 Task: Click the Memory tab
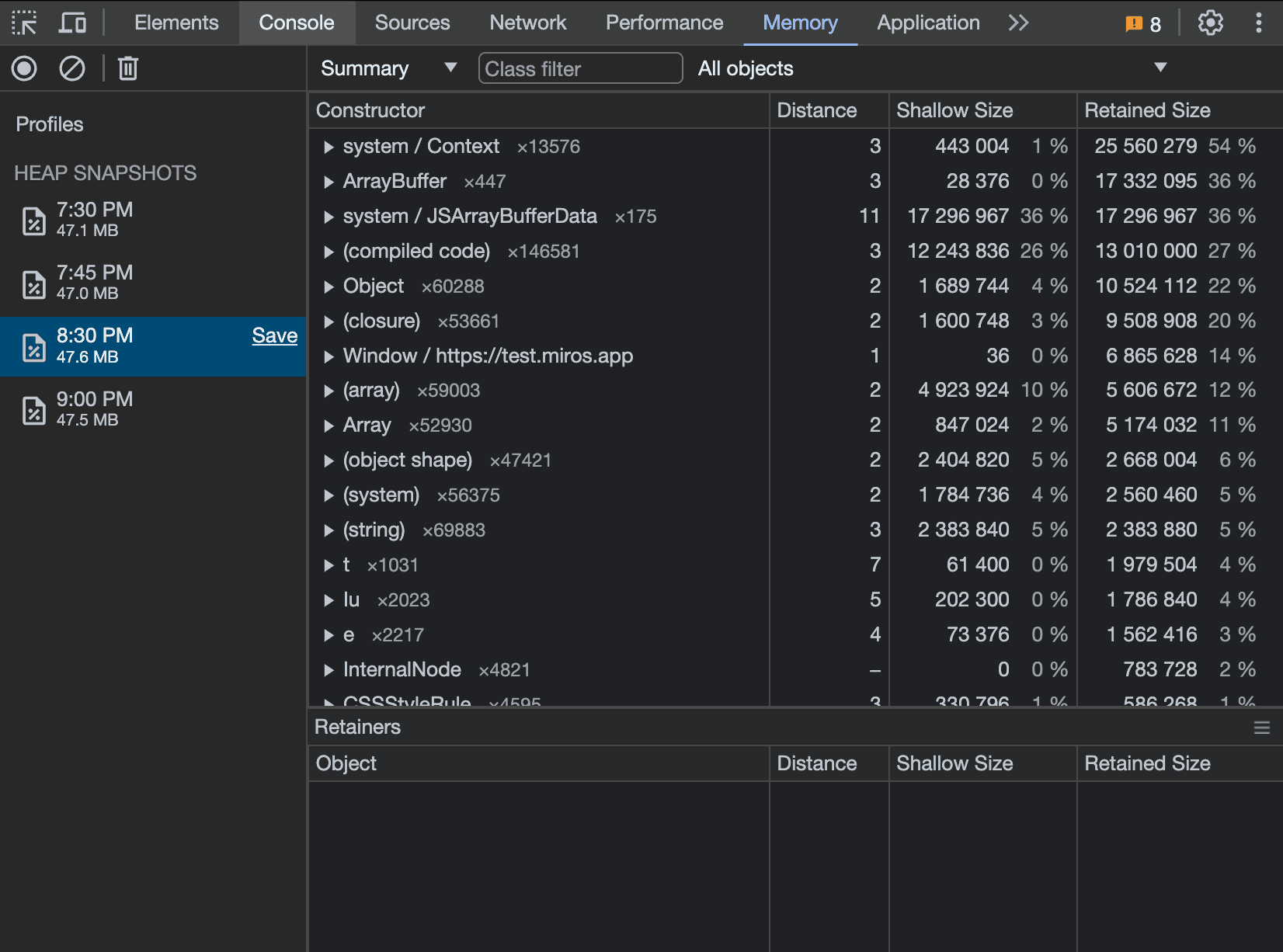pyautogui.click(x=800, y=23)
